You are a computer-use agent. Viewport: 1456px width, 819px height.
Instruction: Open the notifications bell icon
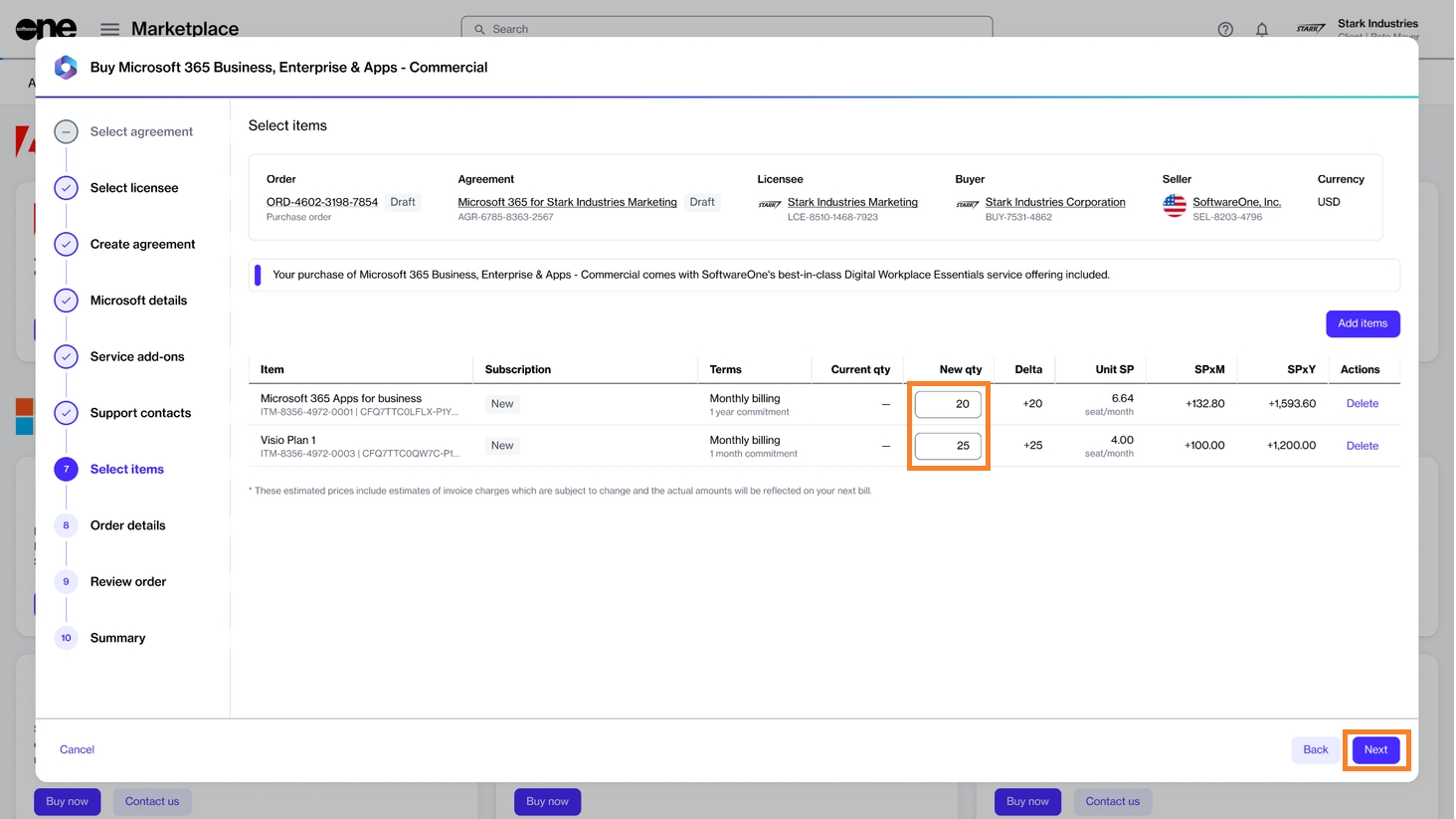(x=1262, y=30)
